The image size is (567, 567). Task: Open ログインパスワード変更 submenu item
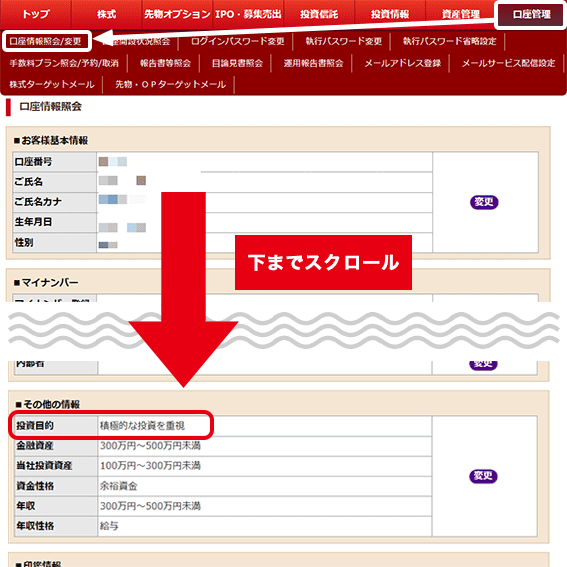tap(237, 41)
